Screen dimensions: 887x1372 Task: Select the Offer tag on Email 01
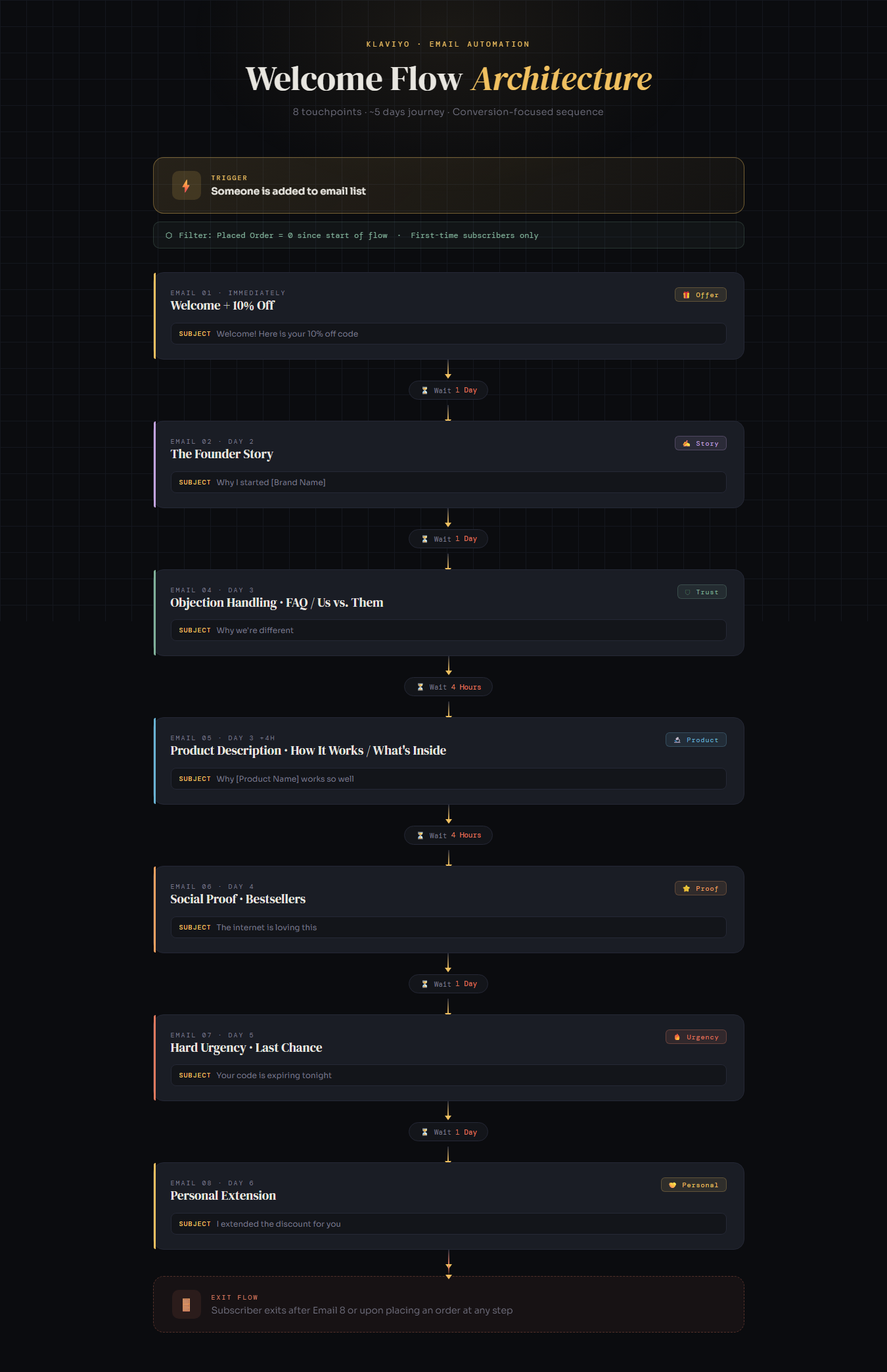700,295
